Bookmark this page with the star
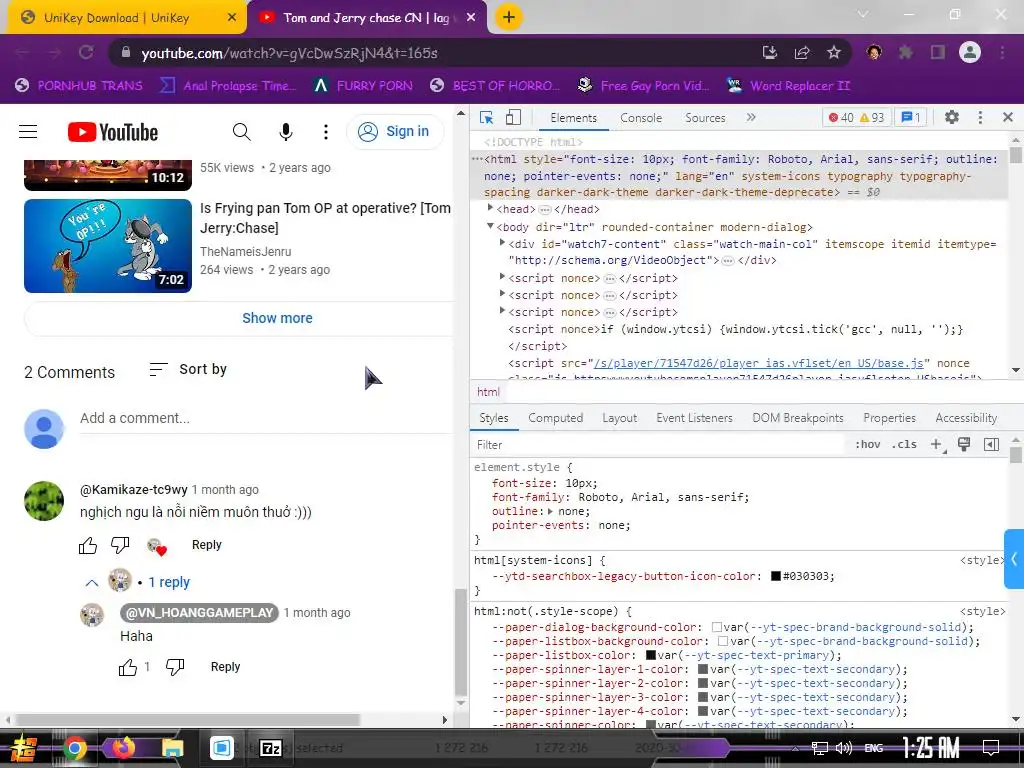Viewport: 1024px width, 768px height. coord(834,53)
